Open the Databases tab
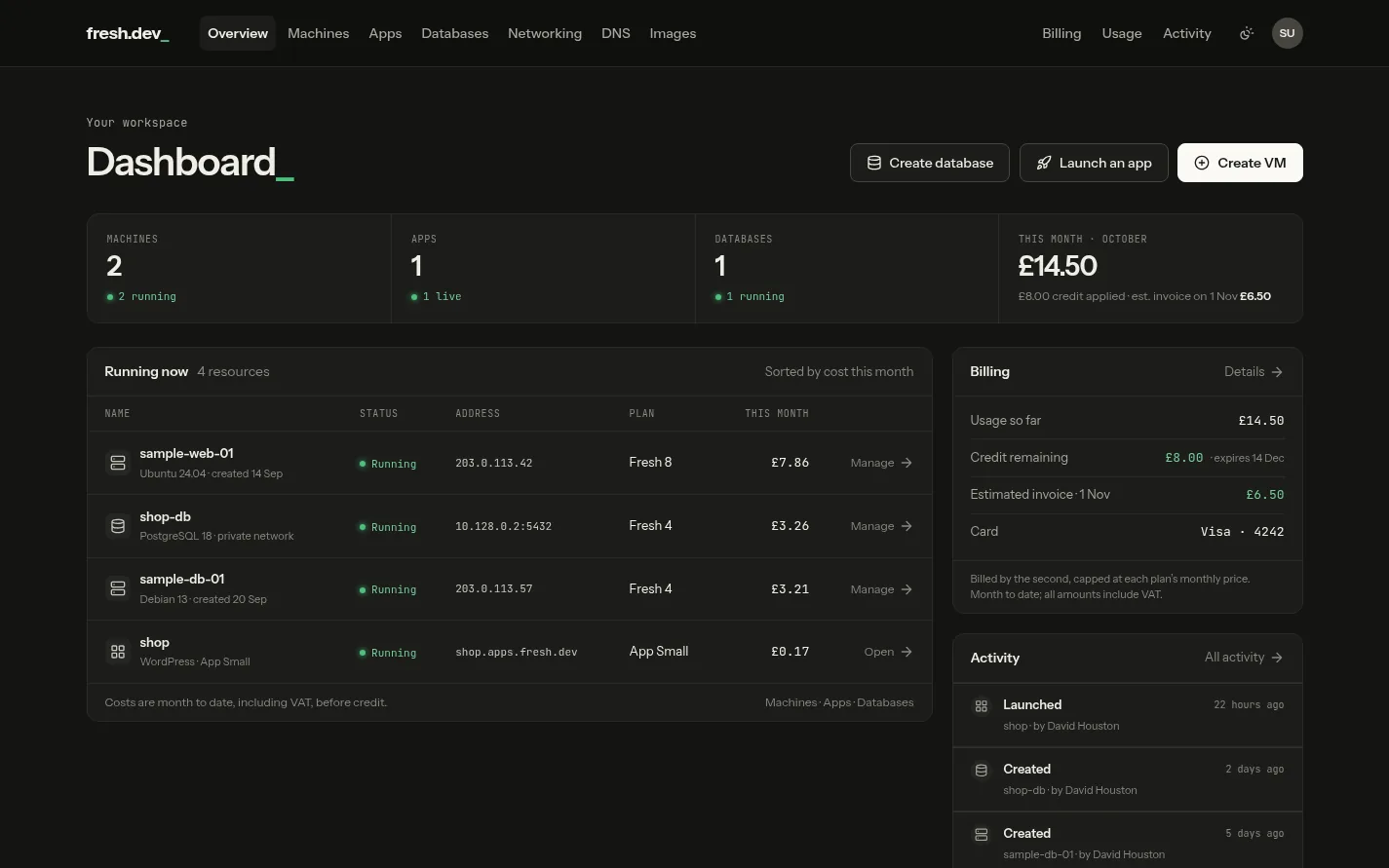The height and width of the screenshot is (868, 1389). coord(455,33)
